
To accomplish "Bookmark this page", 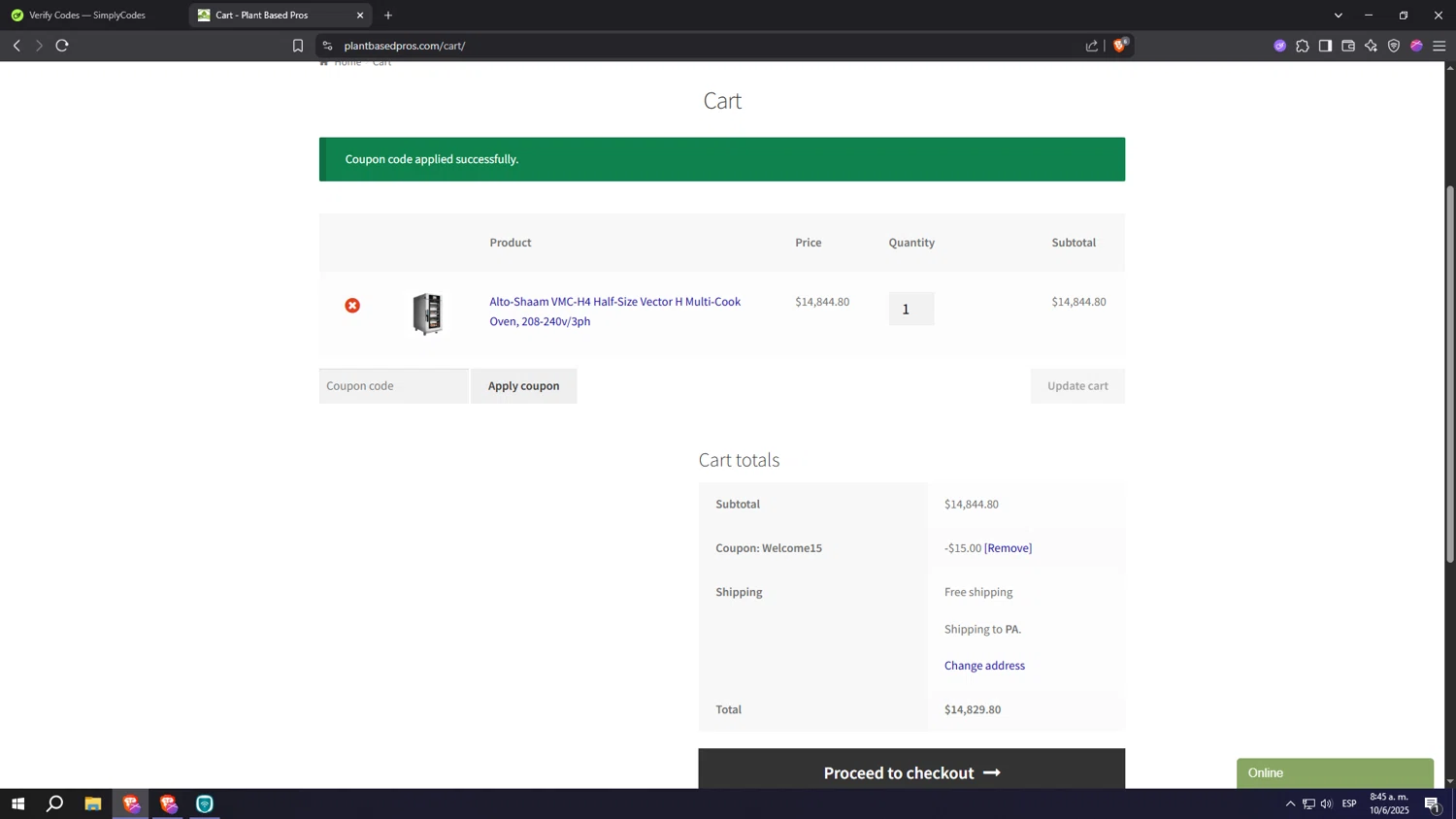I will pos(298,46).
